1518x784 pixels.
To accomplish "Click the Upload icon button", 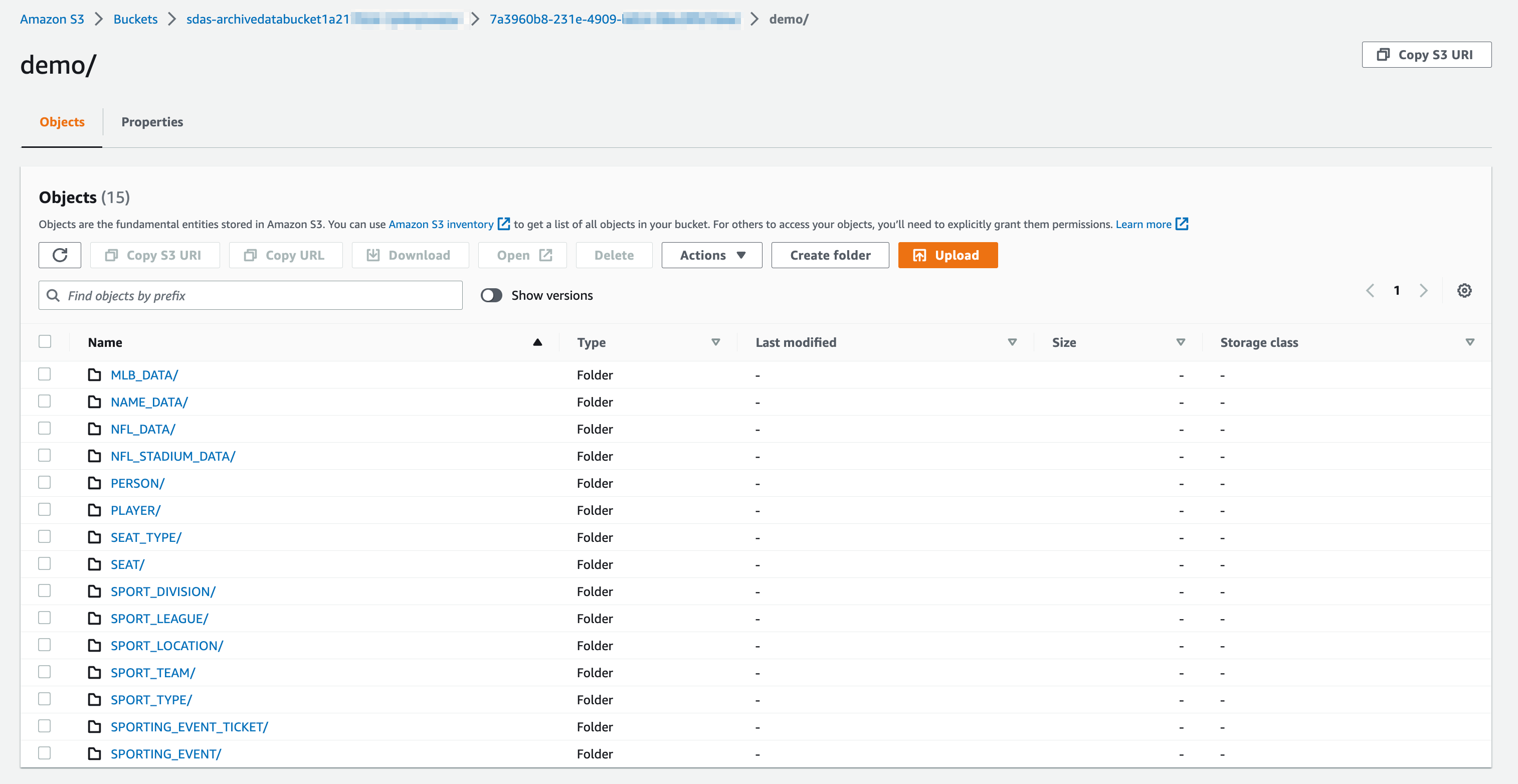I will tap(919, 255).
